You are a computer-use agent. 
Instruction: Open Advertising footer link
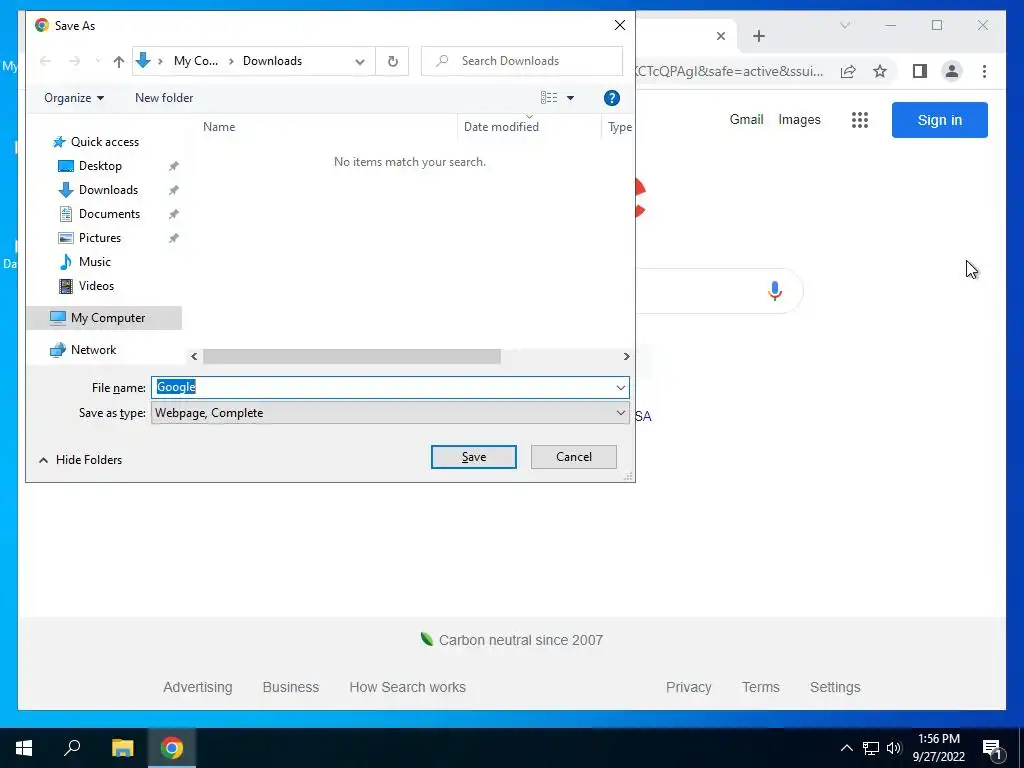click(197, 687)
